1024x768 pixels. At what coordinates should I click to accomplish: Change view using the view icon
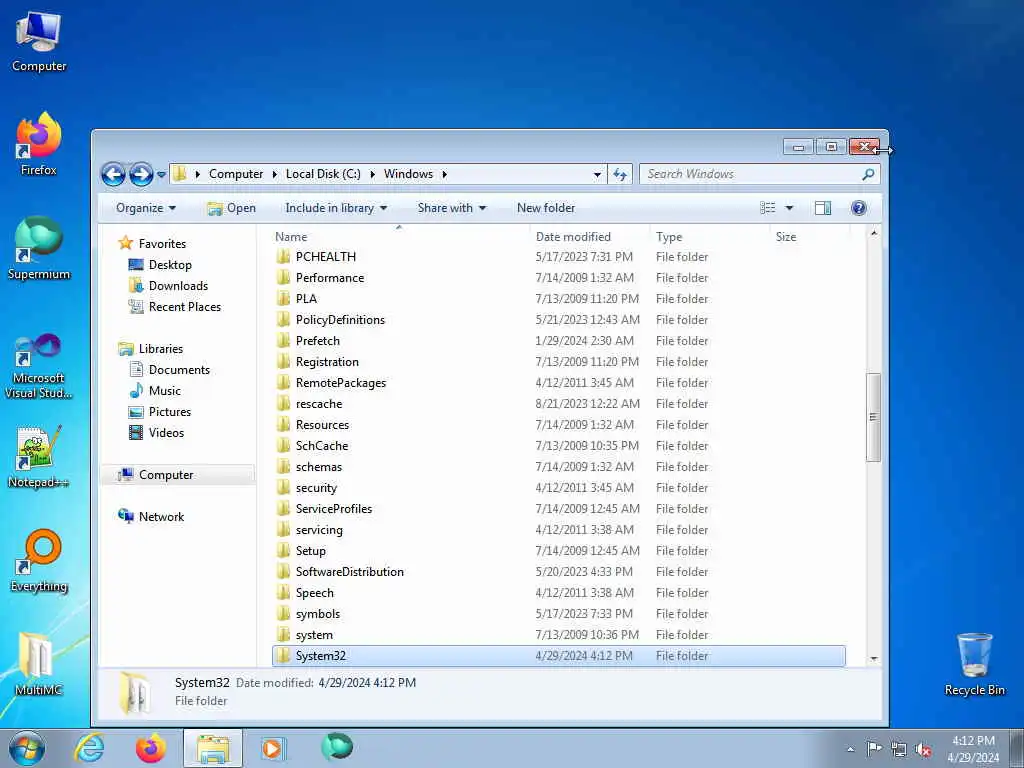coord(767,208)
